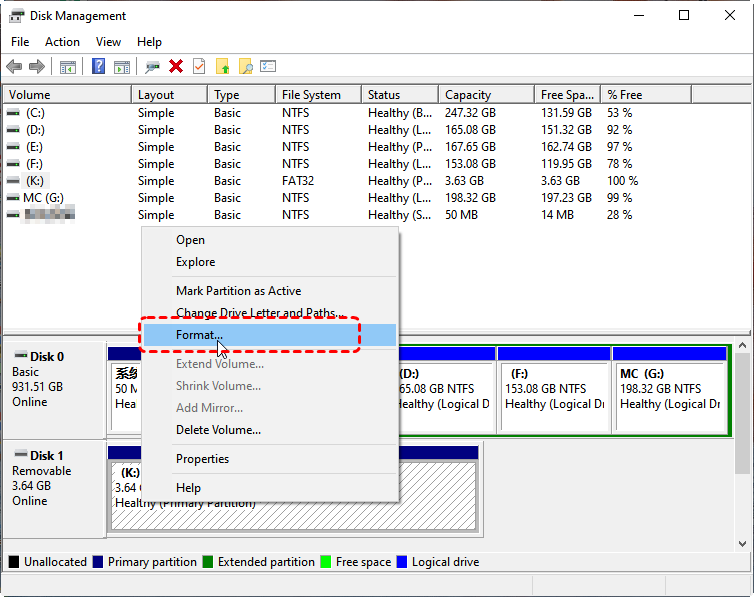Click the Primary partition legend swatch
This screenshot has width=754, height=597.
98,561
